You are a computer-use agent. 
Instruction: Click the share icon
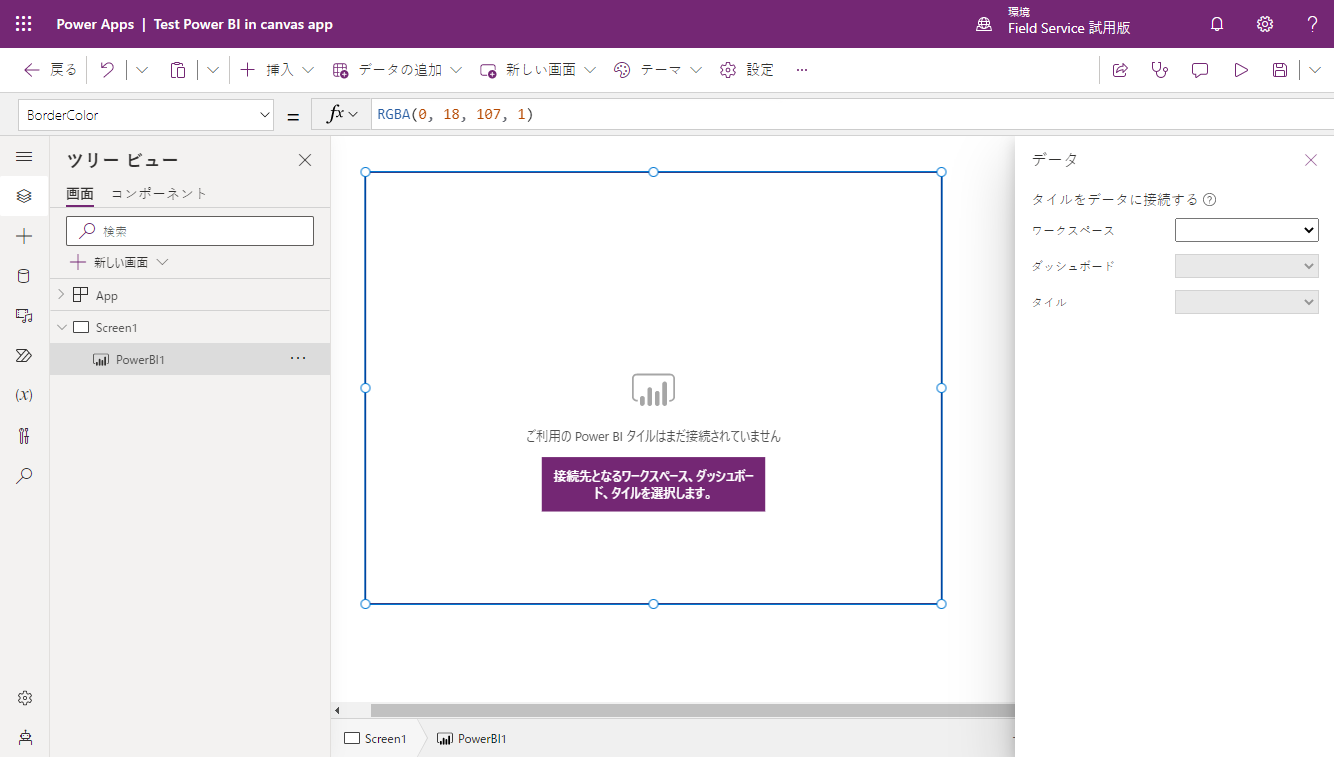1120,70
